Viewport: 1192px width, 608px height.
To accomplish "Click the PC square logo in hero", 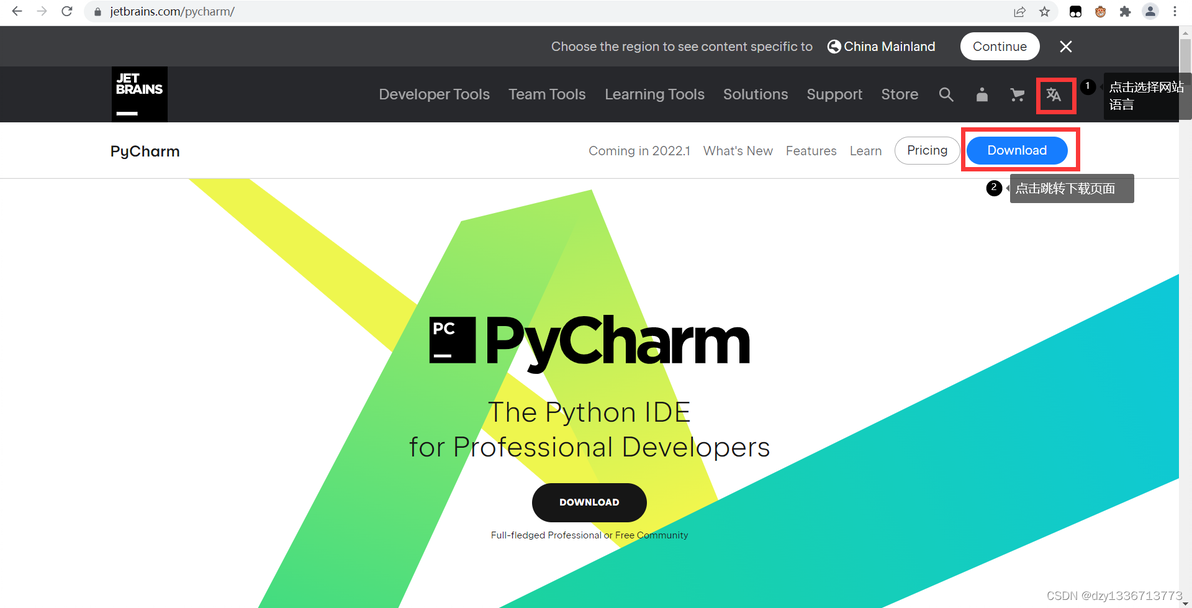I will pos(452,340).
